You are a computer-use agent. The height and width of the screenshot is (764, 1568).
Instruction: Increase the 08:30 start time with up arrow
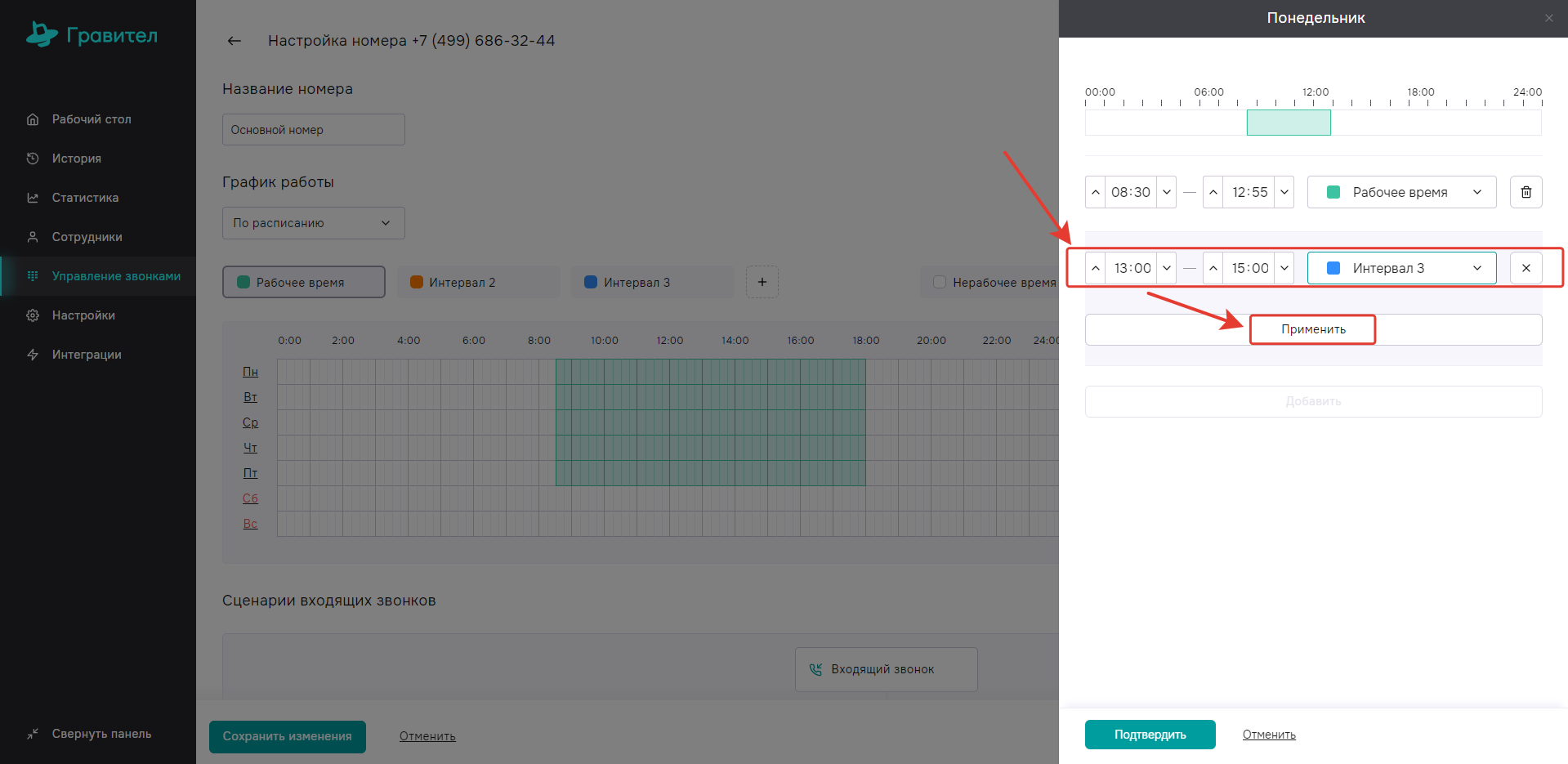tap(1096, 192)
